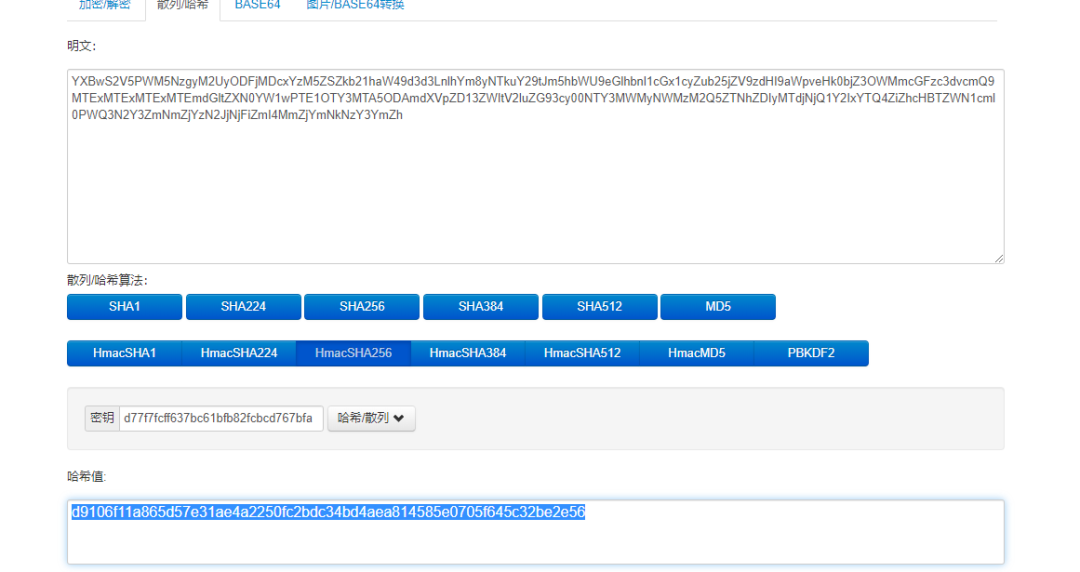Click inside the 明文 plaintext textarea
Viewport: 1080px width, 572px height.
coord(535,166)
